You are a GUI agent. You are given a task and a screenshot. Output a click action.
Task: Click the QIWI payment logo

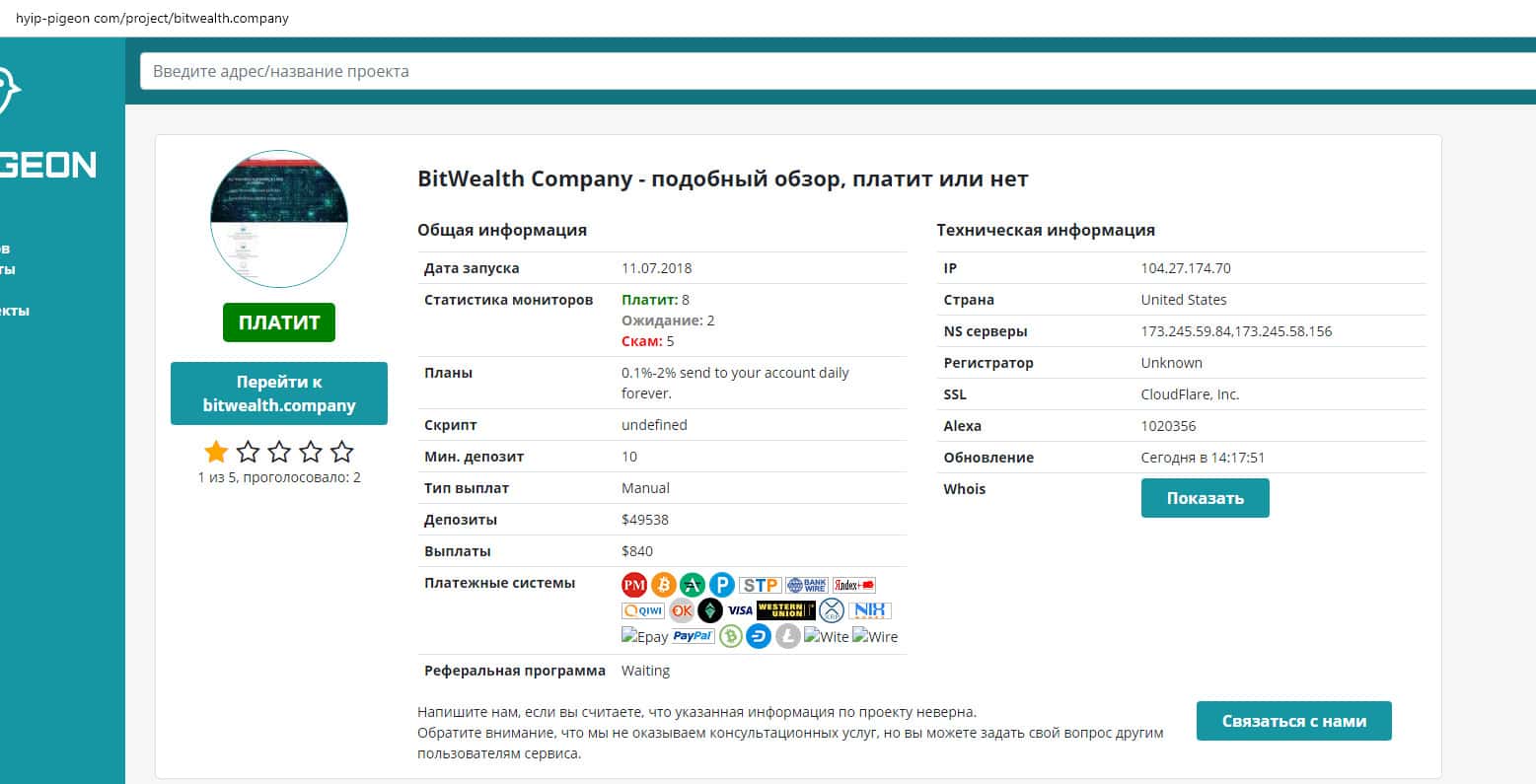[x=642, y=610]
